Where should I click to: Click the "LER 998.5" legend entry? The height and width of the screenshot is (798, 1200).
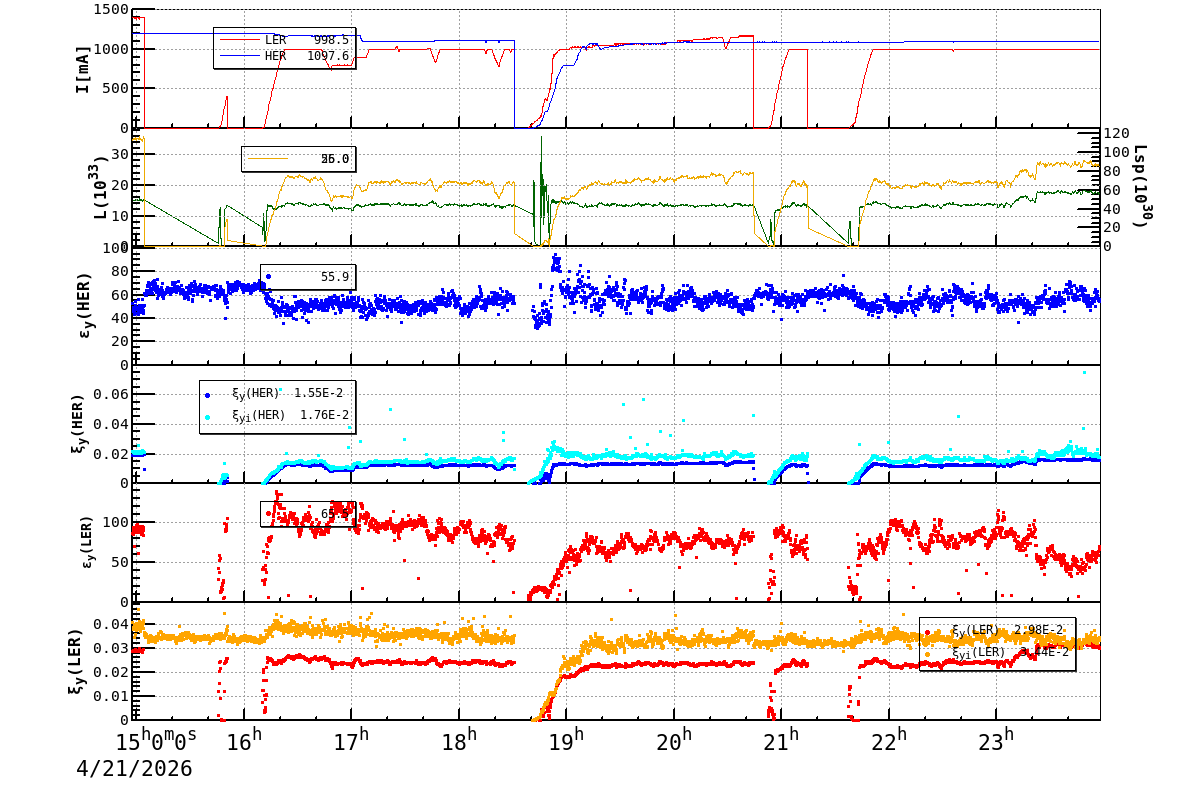[284, 40]
